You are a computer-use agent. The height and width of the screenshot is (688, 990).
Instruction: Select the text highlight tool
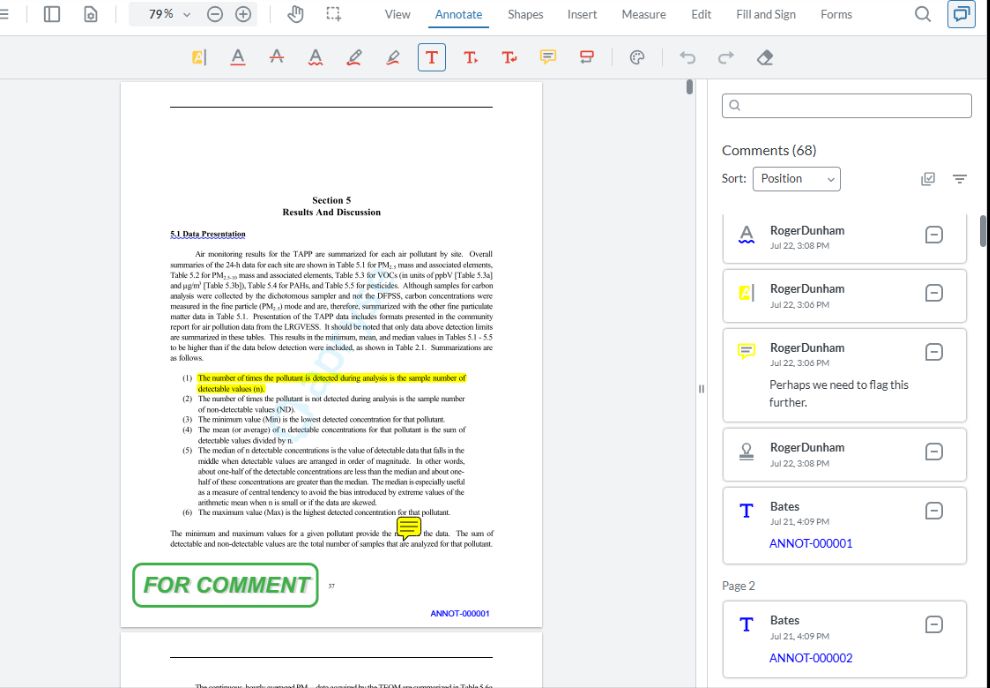199,57
